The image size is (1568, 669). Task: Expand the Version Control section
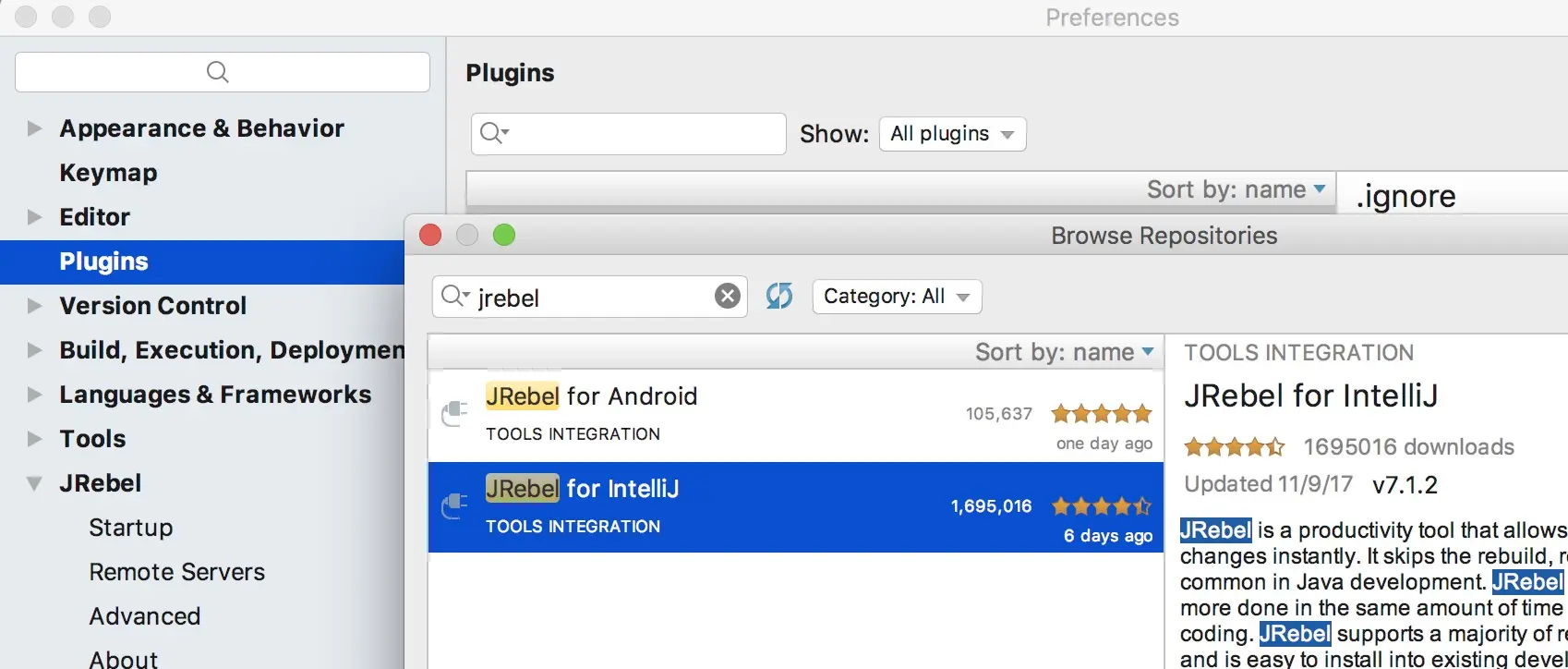coord(34,306)
